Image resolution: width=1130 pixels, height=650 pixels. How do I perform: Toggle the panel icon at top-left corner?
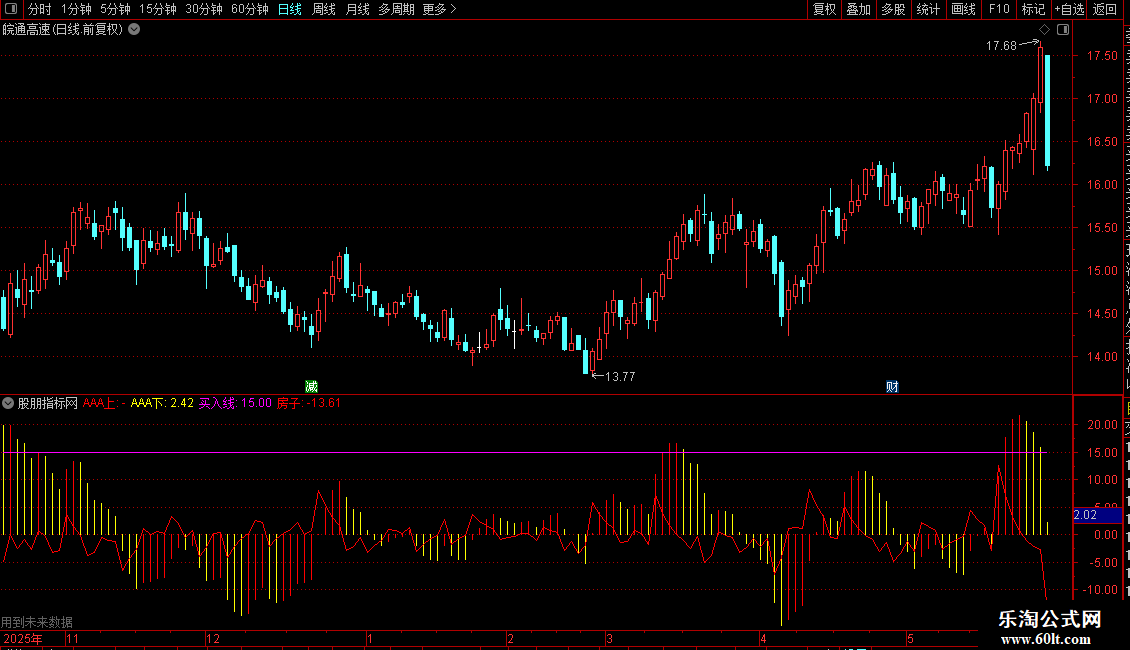(11, 9)
